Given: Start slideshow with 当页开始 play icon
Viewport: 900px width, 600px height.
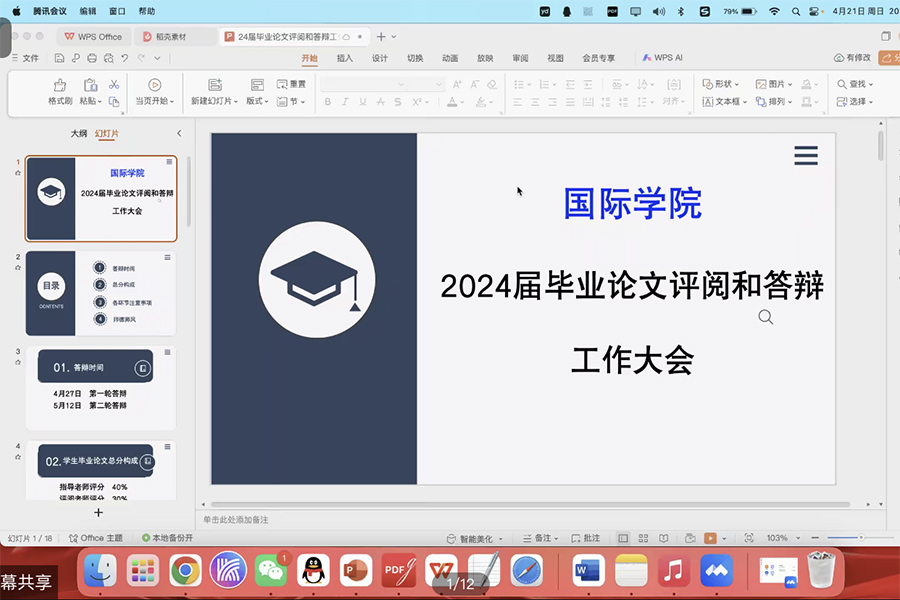Looking at the screenshot, I should [155, 86].
